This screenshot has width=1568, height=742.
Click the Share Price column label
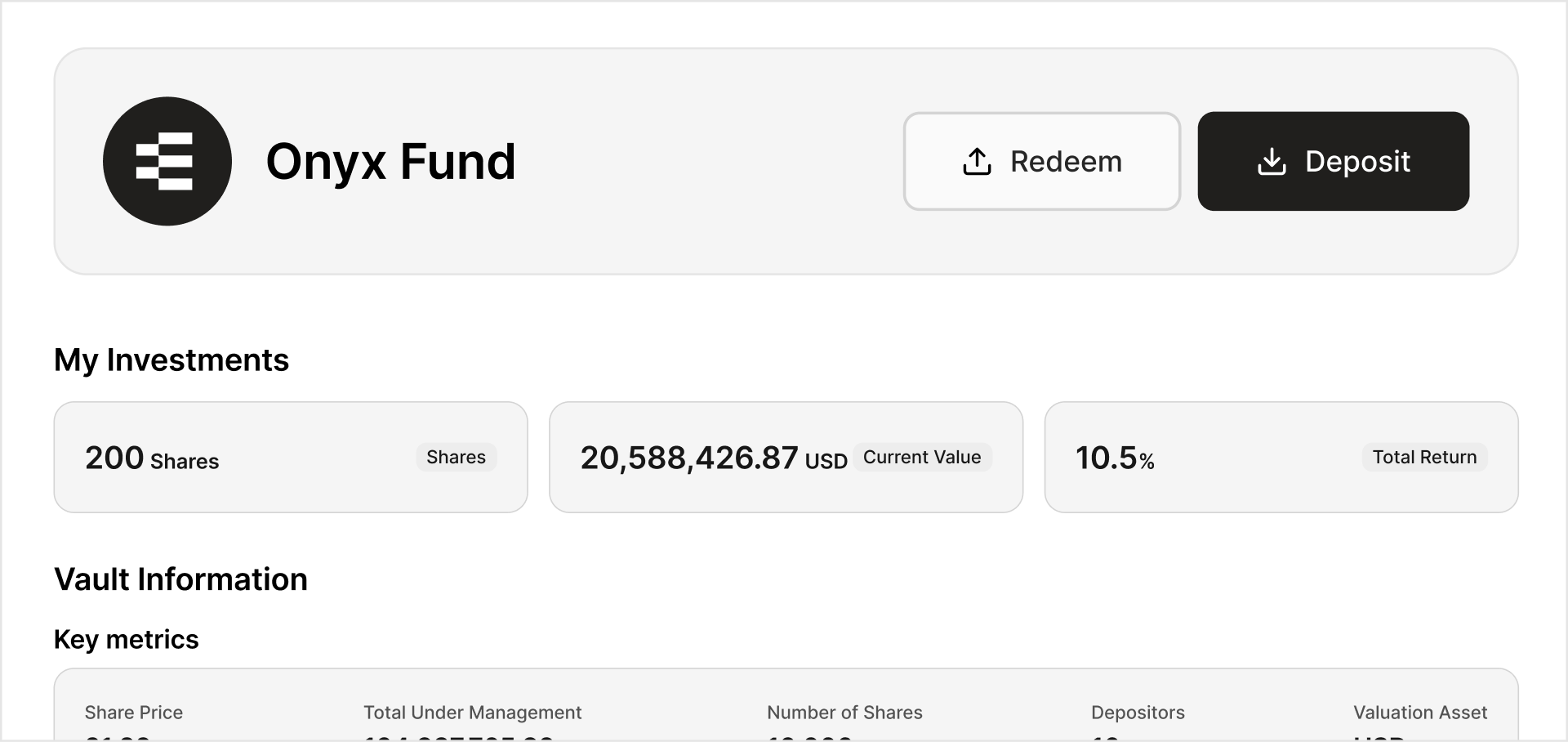[x=134, y=713]
